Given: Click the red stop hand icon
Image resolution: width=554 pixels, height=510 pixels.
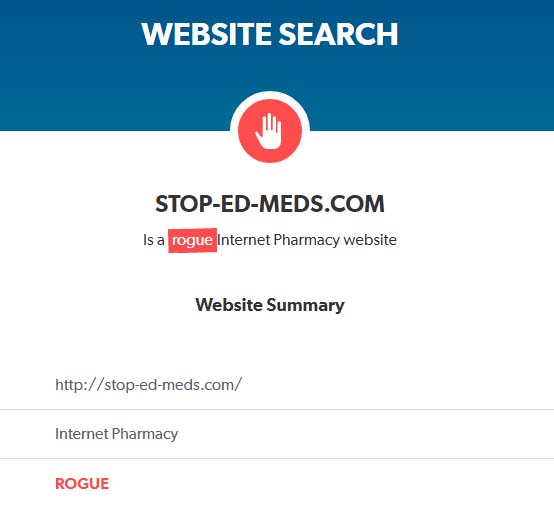Looking at the screenshot, I should (x=270, y=131).
